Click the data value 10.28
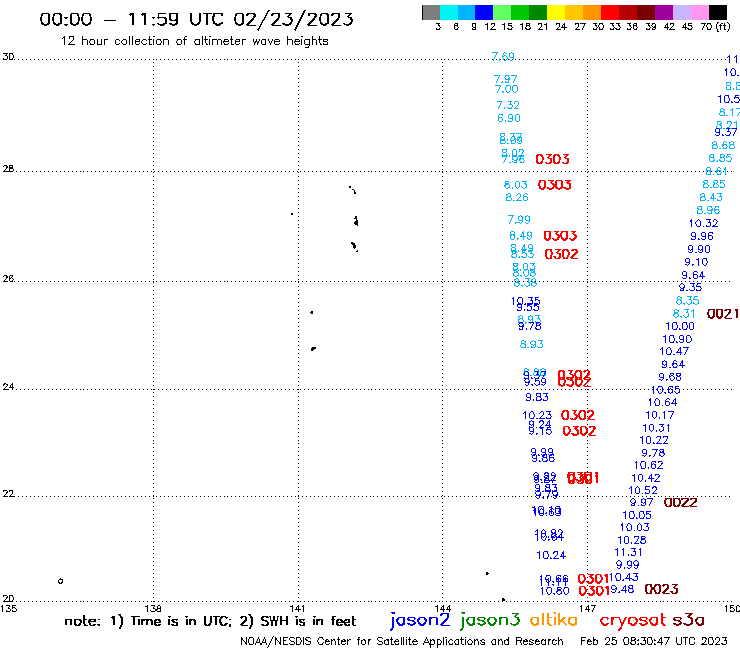This screenshot has height=650, width=740. pos(632,540)
